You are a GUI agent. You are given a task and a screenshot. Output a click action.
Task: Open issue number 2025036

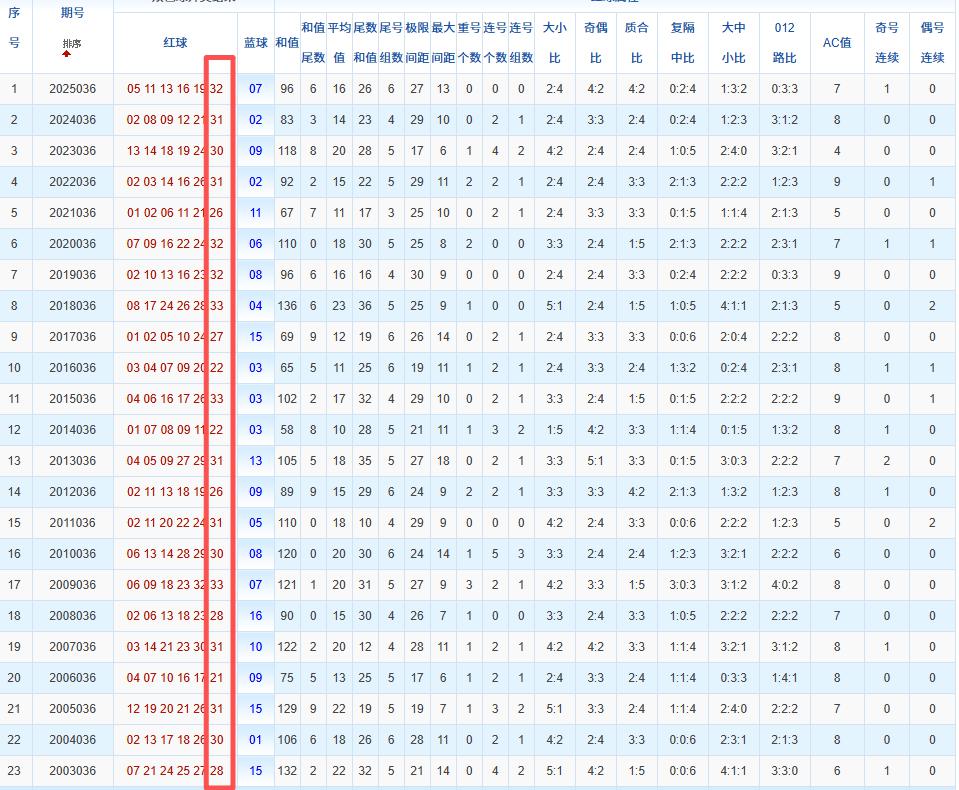pos(73,89)
